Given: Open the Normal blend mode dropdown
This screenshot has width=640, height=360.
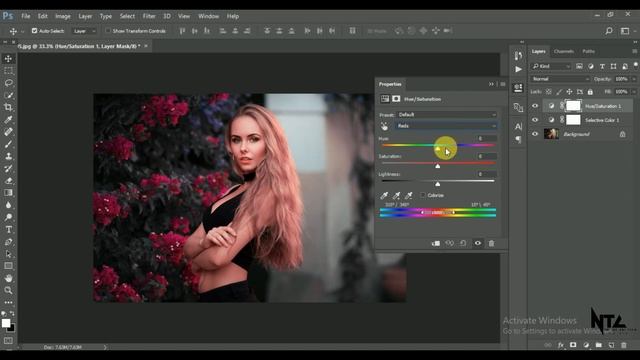Looking at the screenshot, I should pyautogui.click(x=560, y=79).
